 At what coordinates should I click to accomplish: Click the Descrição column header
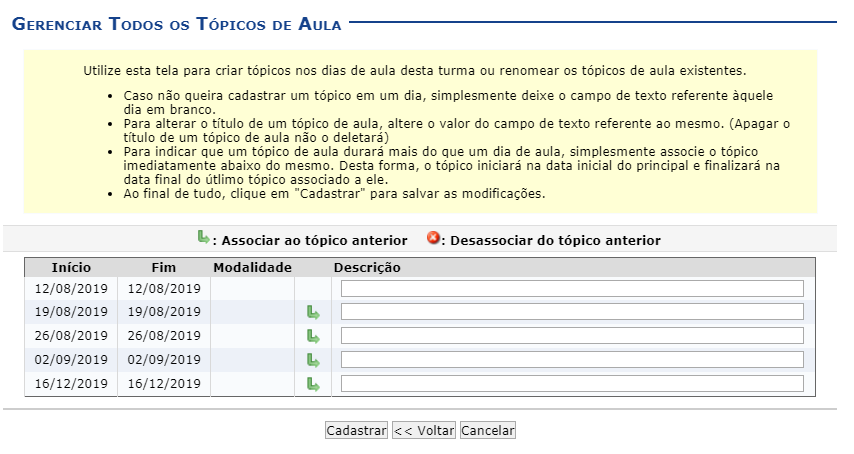[x=367, y=268]
